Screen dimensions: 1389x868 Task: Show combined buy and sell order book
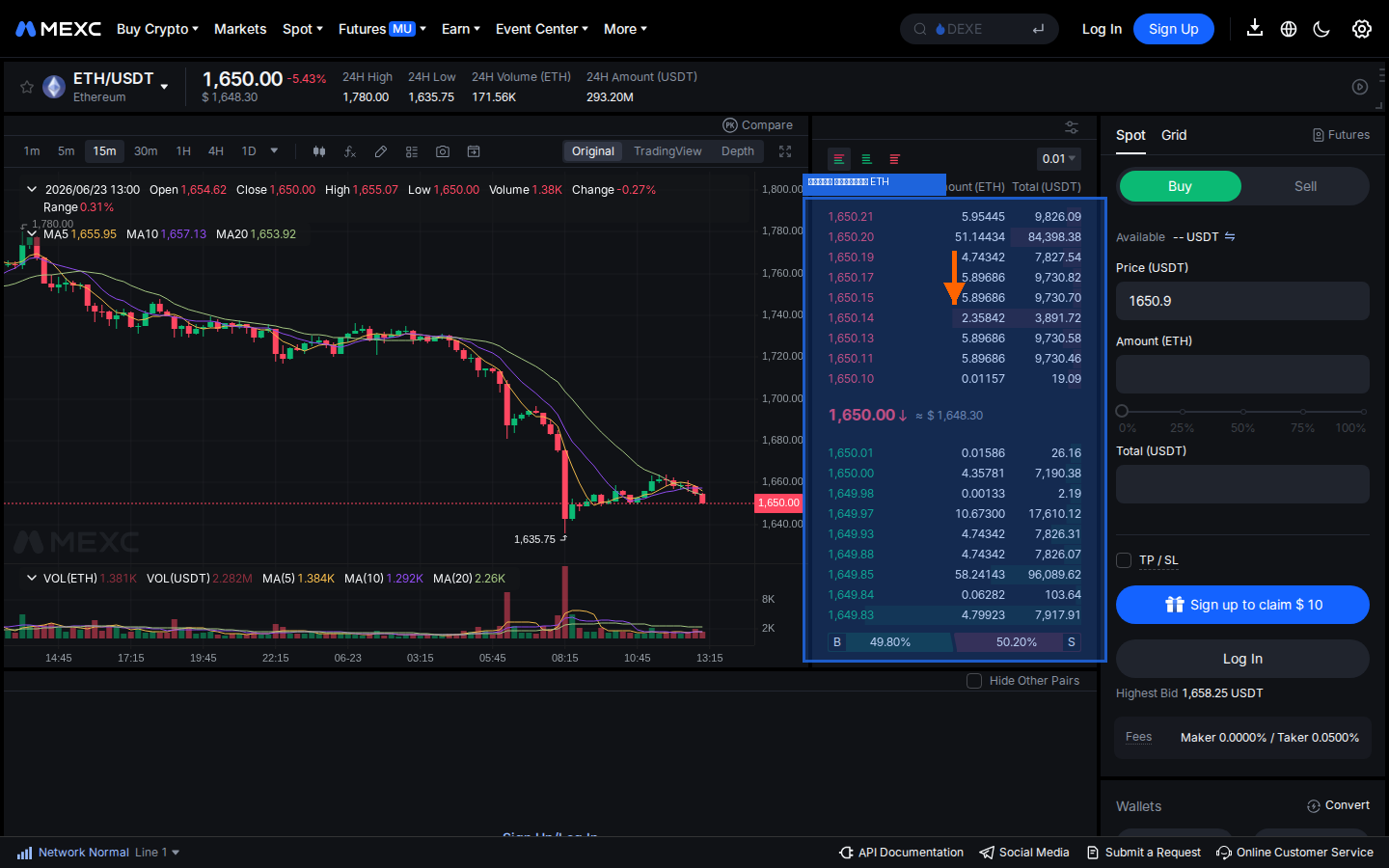coord(839,159)
